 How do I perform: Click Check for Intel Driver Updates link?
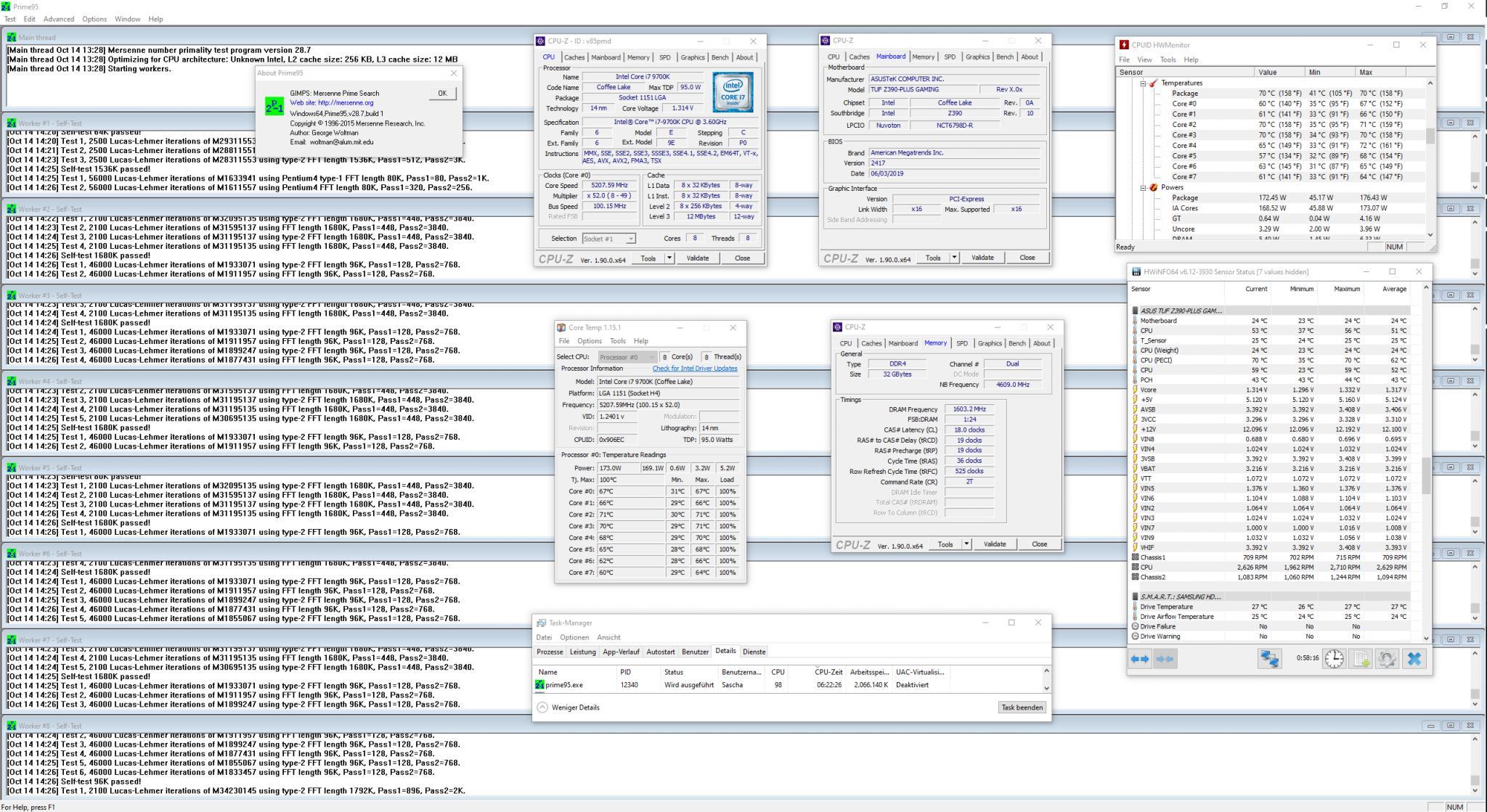coord(694,369)
